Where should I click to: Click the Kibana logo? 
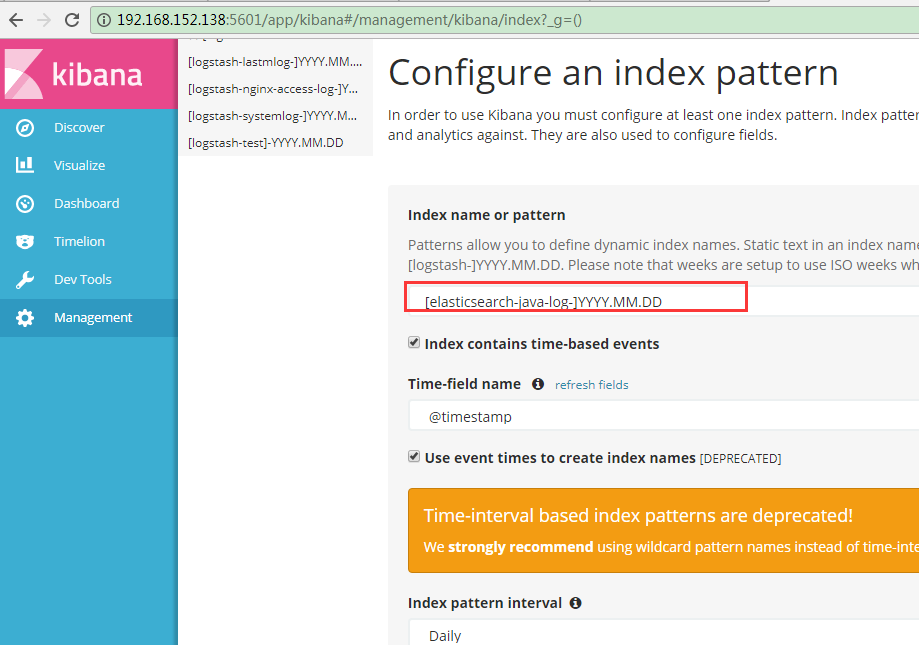(73, 74)
